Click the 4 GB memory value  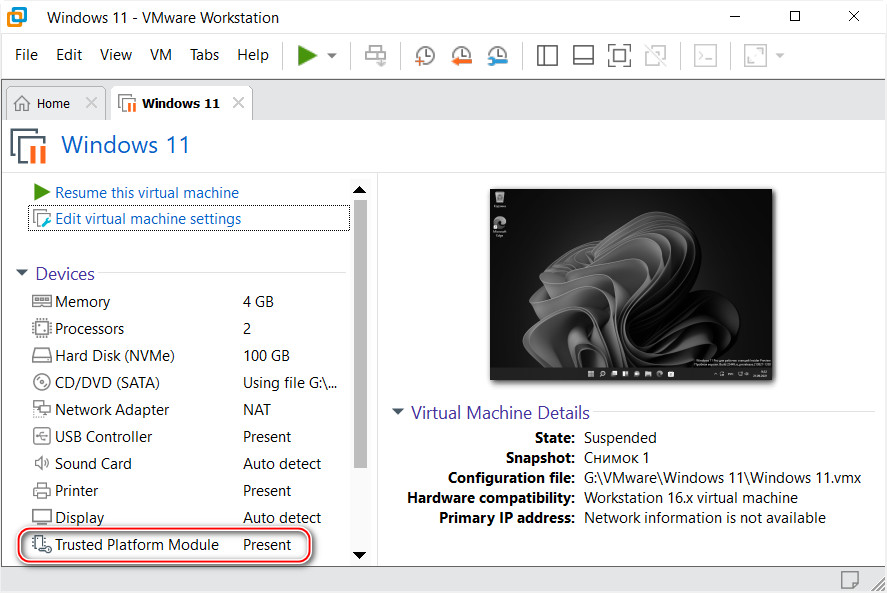(x=258, y=302)
